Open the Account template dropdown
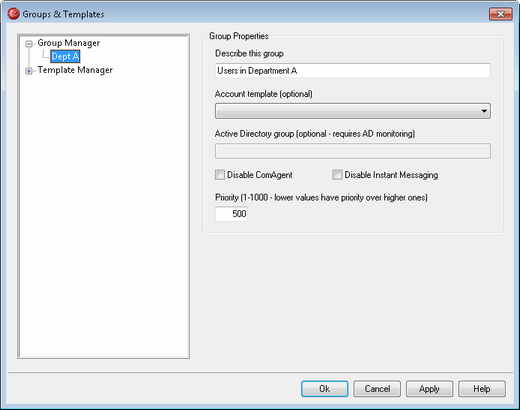This screenshot has width=520, height=410. coord(353,111)
